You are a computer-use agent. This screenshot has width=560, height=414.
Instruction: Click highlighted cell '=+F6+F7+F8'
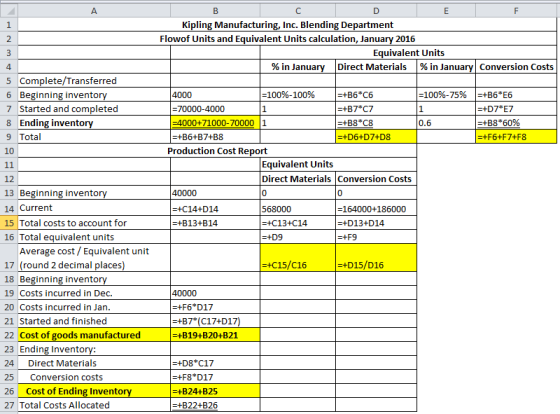516,137
